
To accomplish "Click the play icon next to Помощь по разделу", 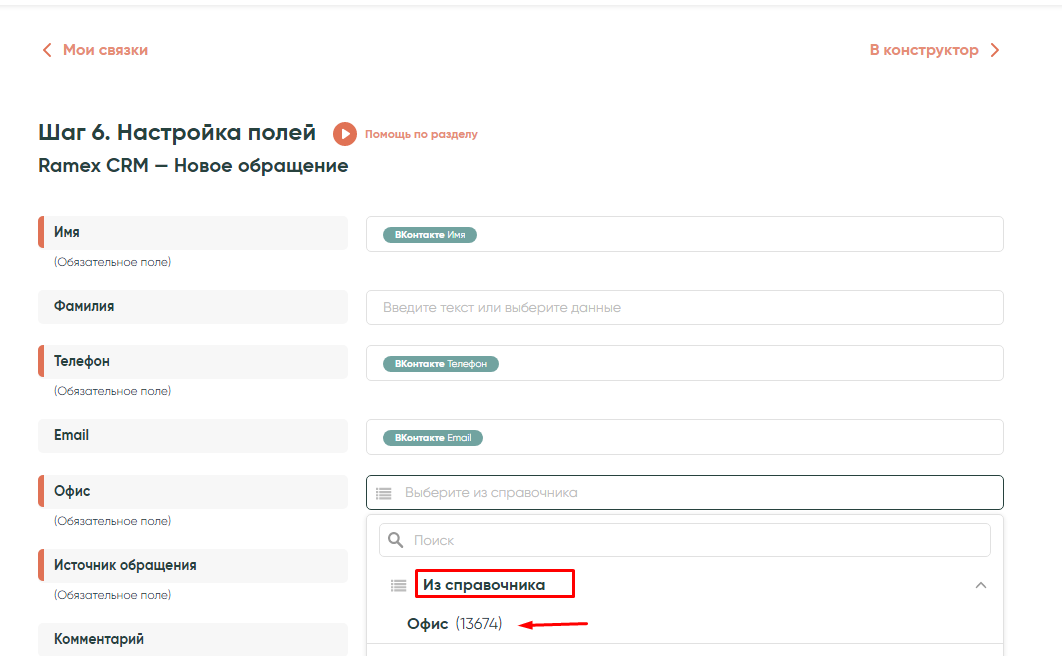I will pyautogui.click(x=345, y=134).
